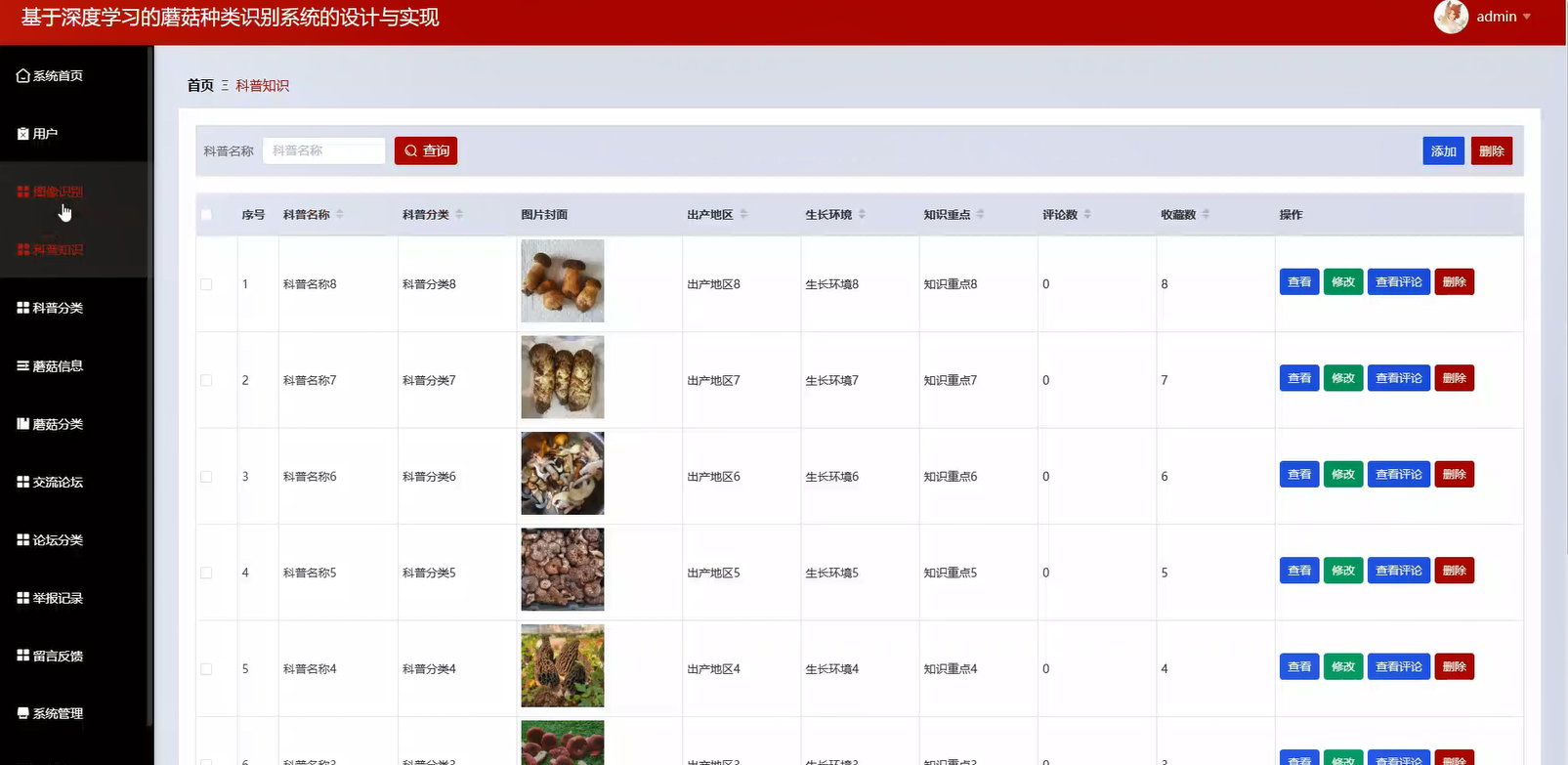
Task: Click 查看 for 科普名称6
Action: pos(1299,475)
